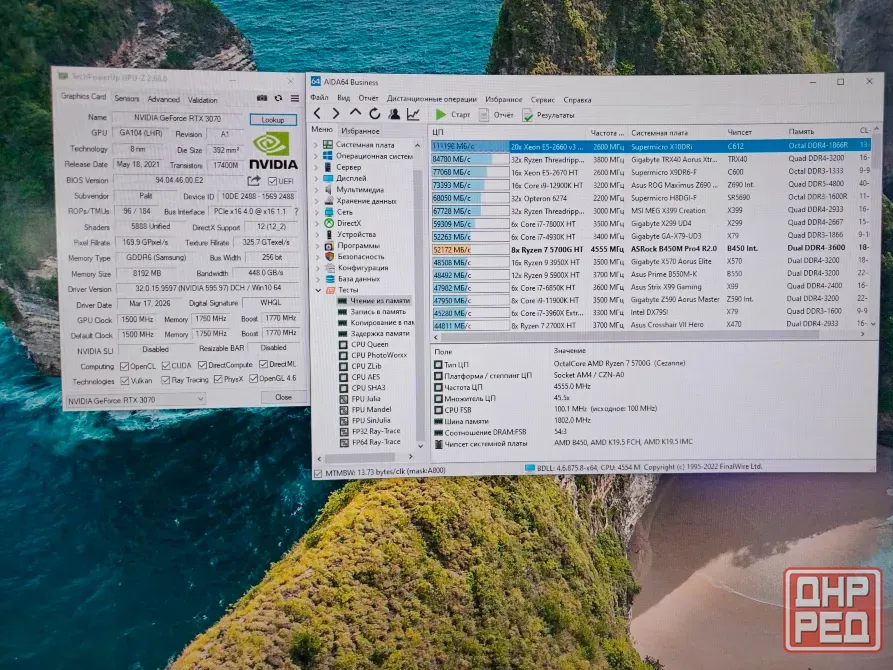Open the Сервис menu in AIDA64
The image size is (893, 670).
(x=543, y=100)
